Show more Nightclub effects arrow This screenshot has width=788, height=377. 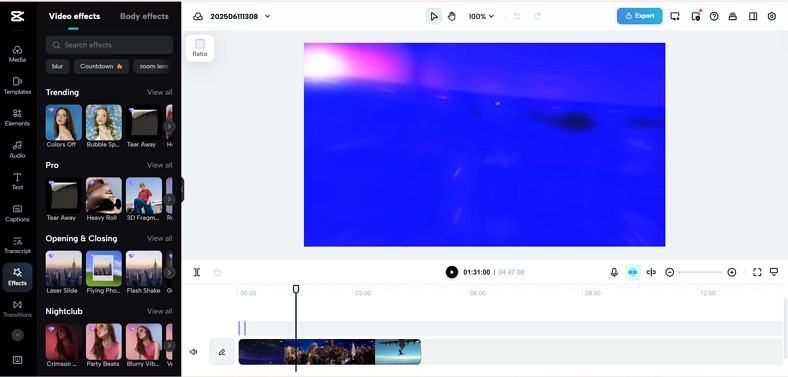click(x=169, y=345)
